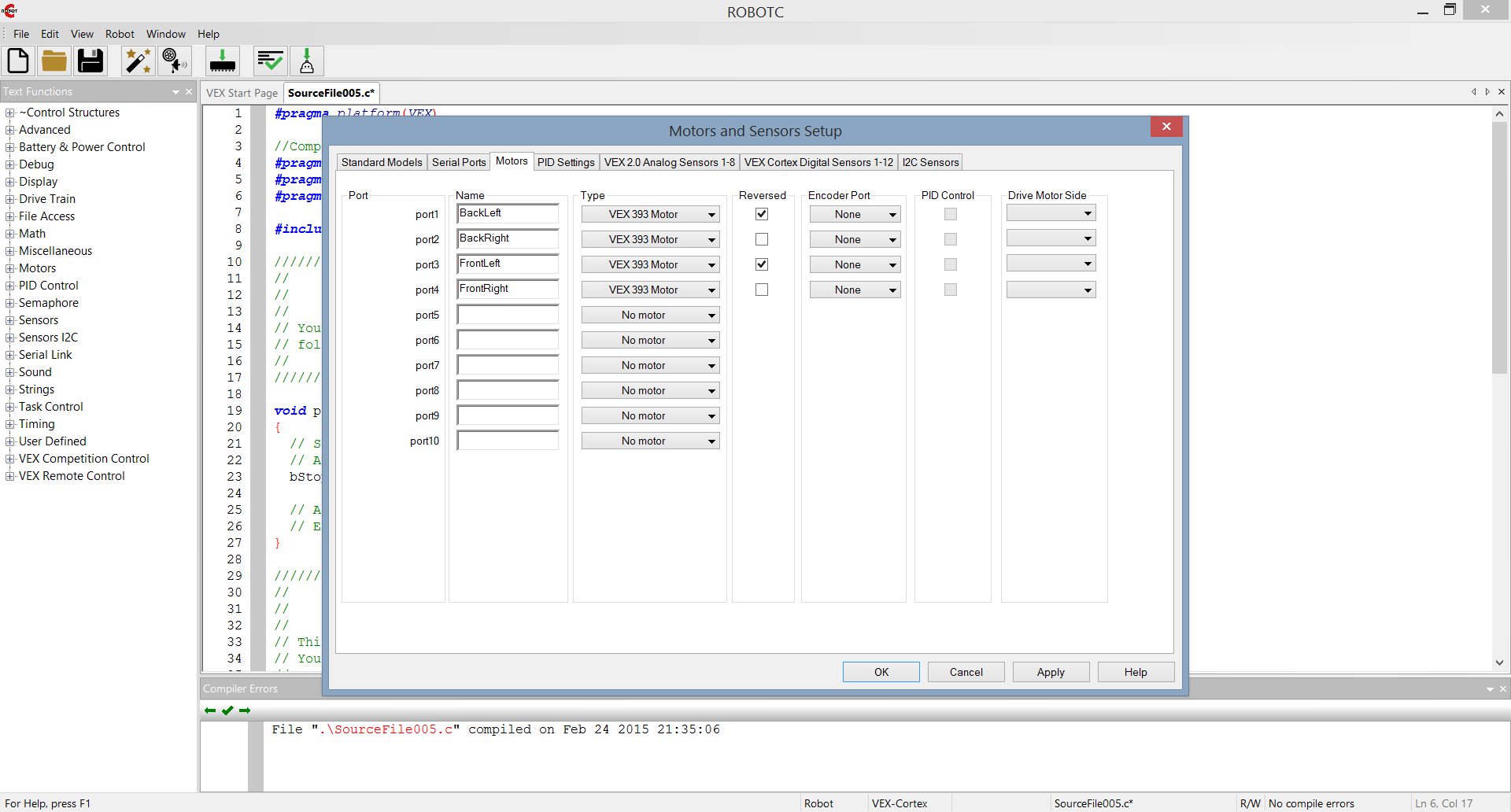The height and width of the screenshot is (812, 1511).
Task: Click the port1 Name field BackLeft
Action: point(508,214)
